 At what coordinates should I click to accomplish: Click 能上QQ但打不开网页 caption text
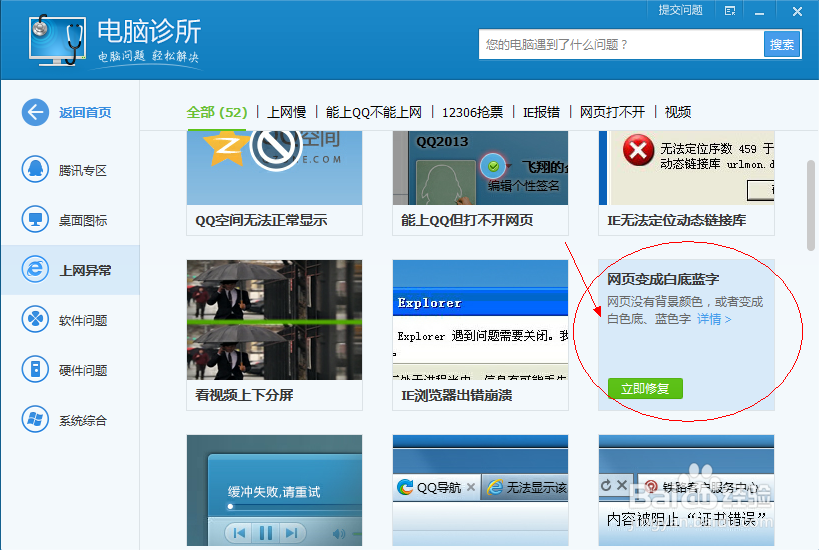pos(467,220)
